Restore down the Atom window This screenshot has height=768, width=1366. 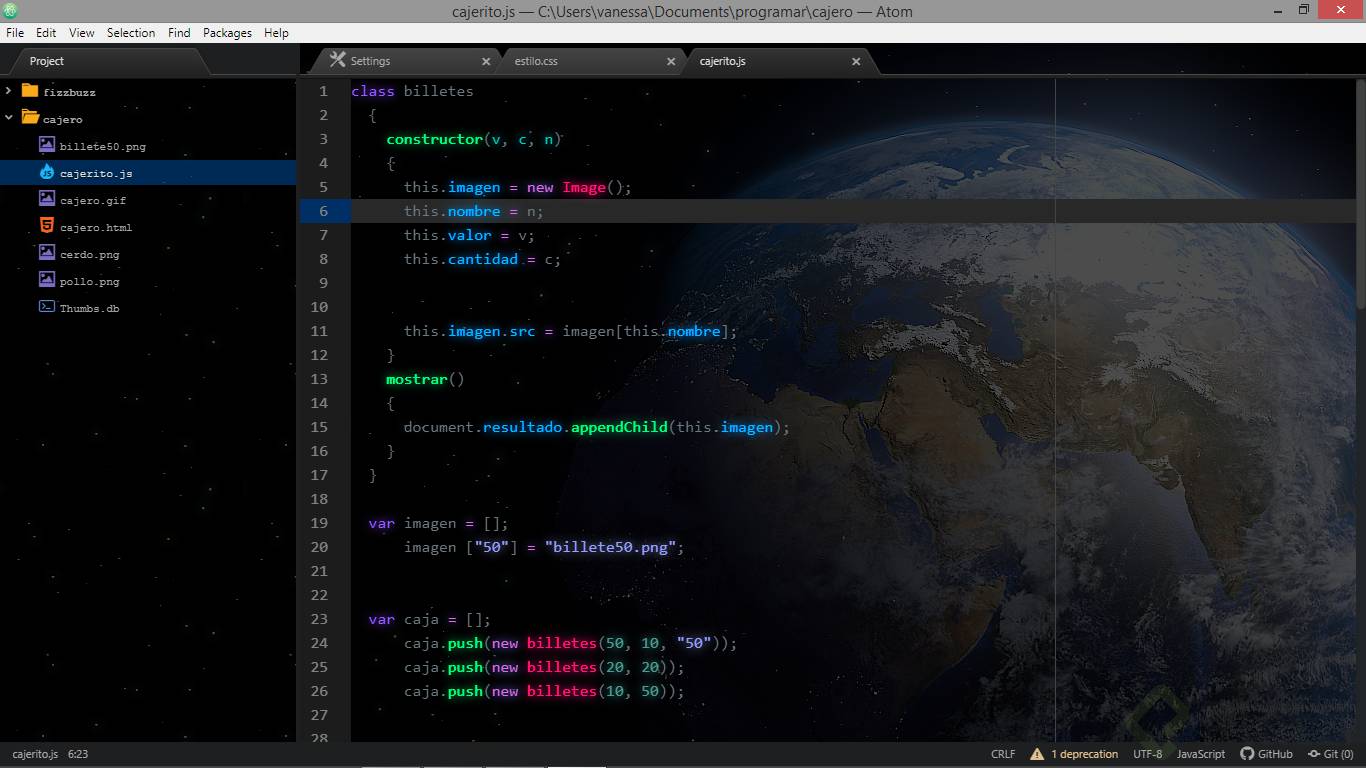[x=1304, y=11]
